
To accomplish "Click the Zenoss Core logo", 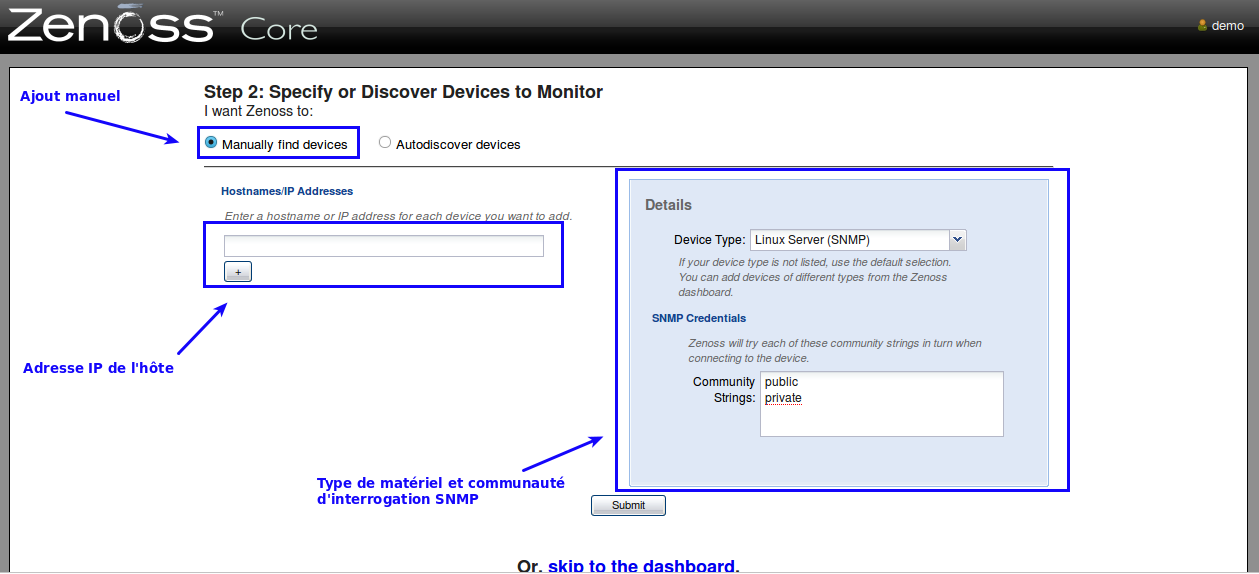I will coord(162,26).
